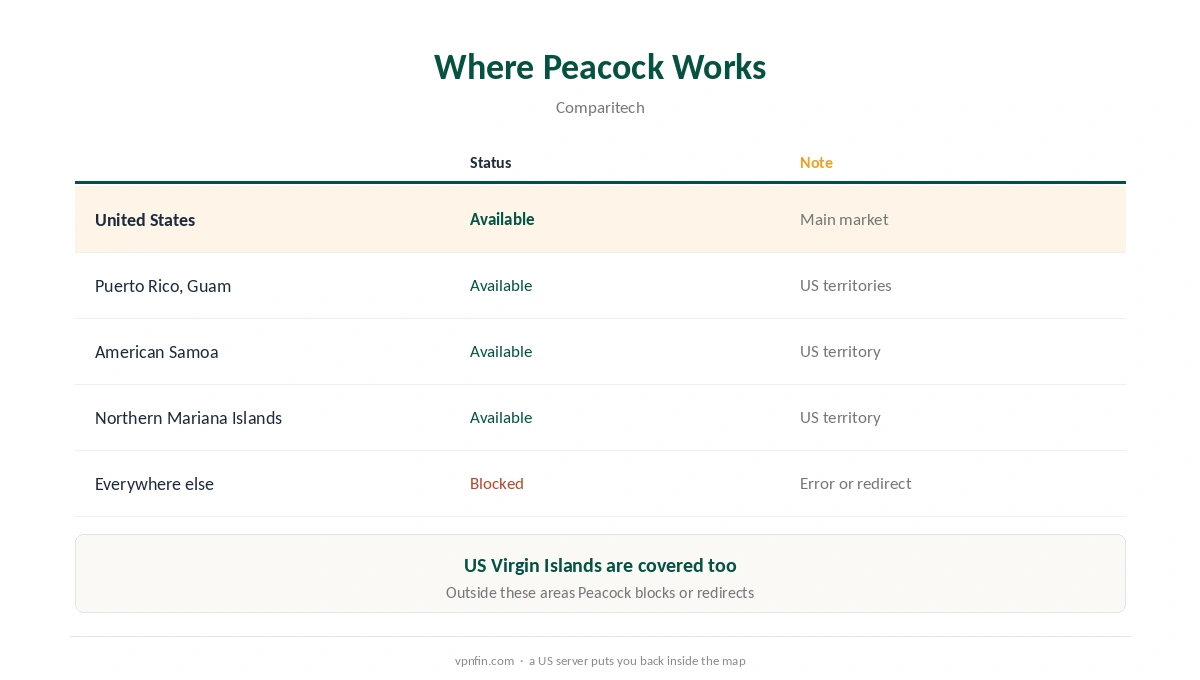The width and height of the screenshot is (1200, 680).
Task: Click 'US territory' note for Northern Mariana Islands
Action: (x=840, y=417)
